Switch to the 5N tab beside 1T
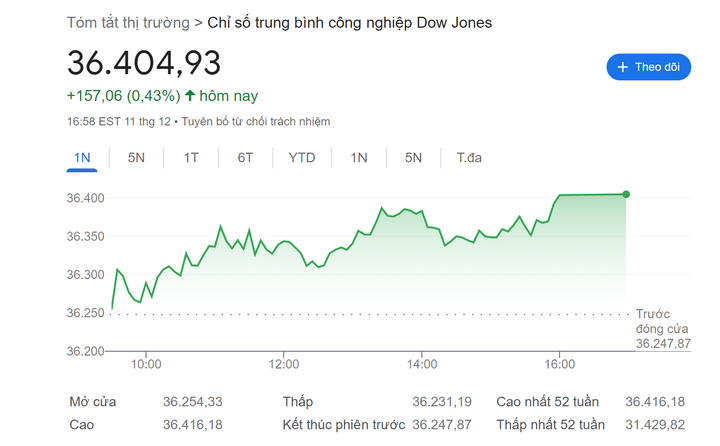 pos(136,158)
